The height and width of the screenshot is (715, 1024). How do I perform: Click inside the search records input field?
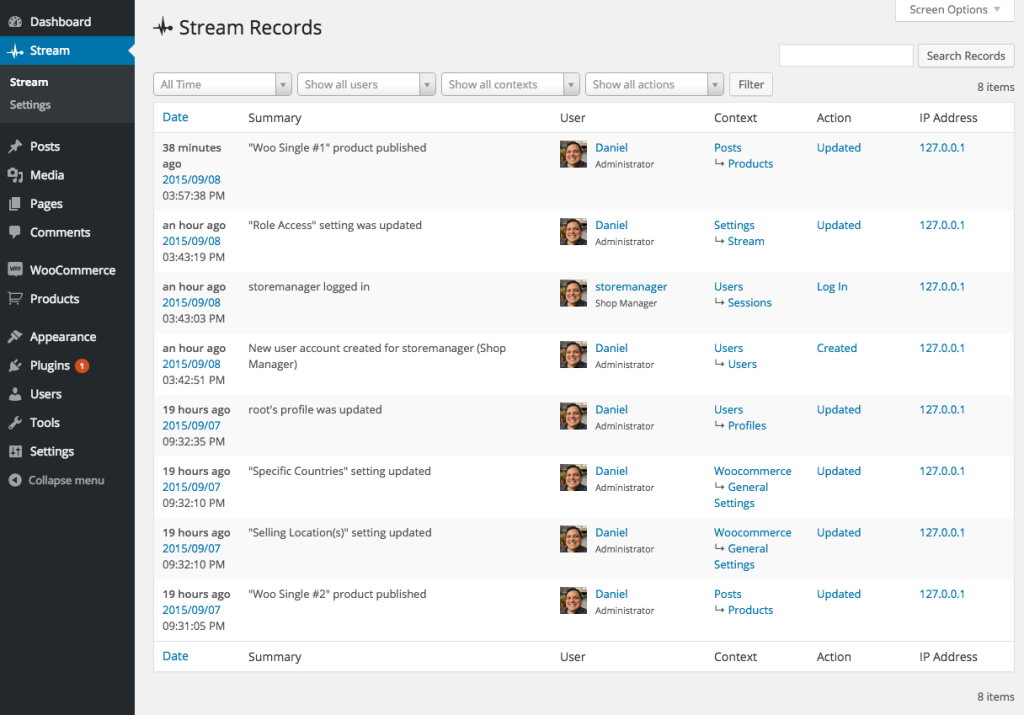pyautogui.click(x=845, y=55)
